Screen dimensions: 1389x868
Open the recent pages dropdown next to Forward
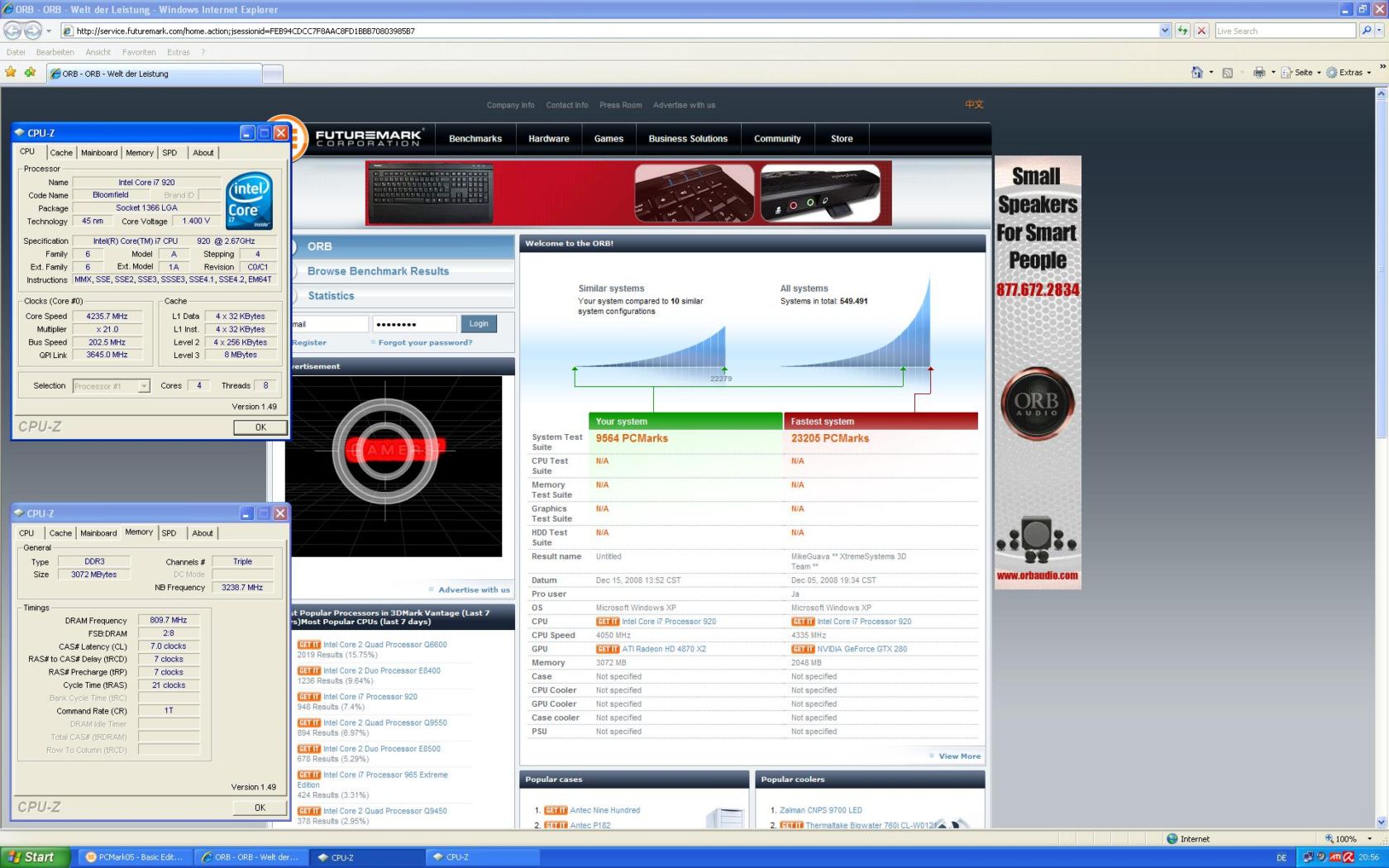point(48,31)
